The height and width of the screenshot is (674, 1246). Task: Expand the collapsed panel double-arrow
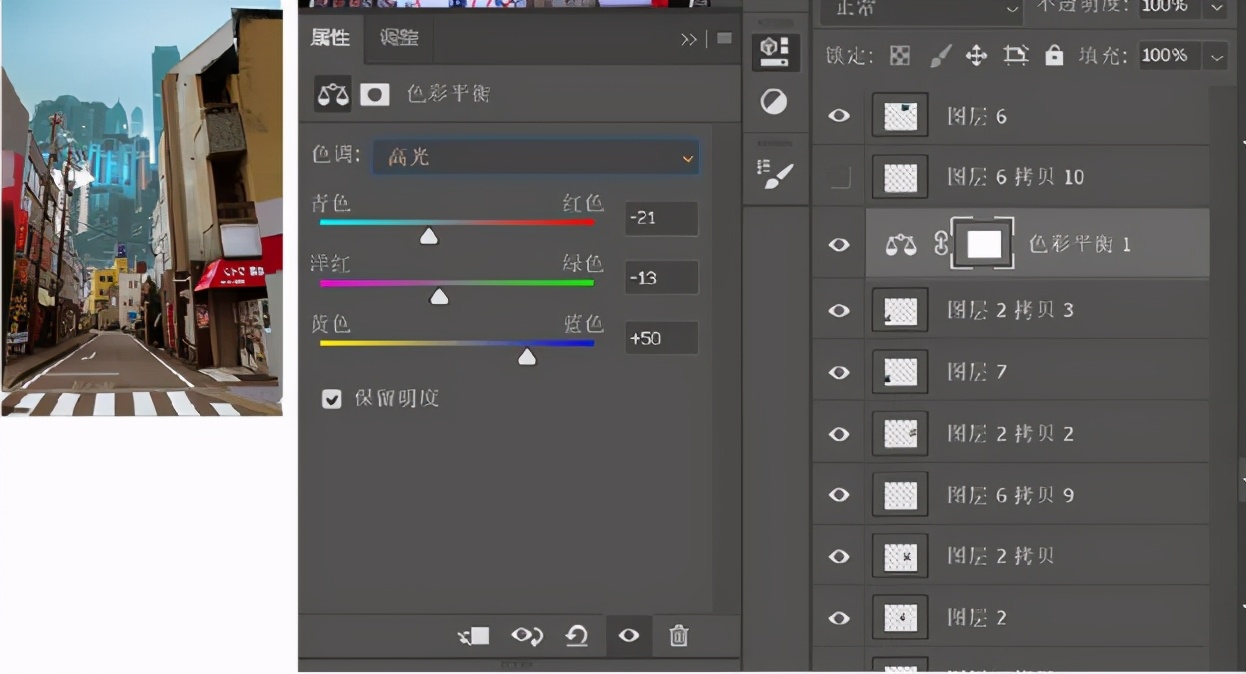click(689, 39)
